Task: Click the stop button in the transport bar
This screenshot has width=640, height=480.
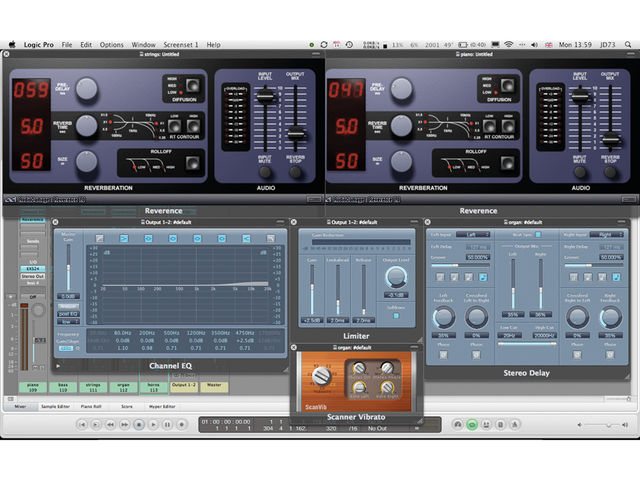Action: tap(139, 424)
